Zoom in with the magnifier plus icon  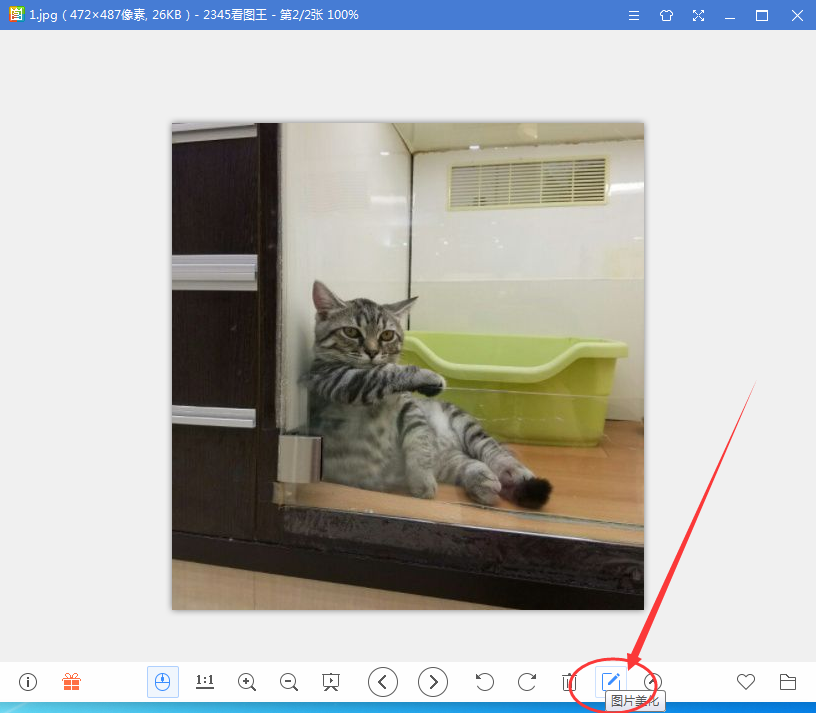pyautogui.click(x=247, y=682)
